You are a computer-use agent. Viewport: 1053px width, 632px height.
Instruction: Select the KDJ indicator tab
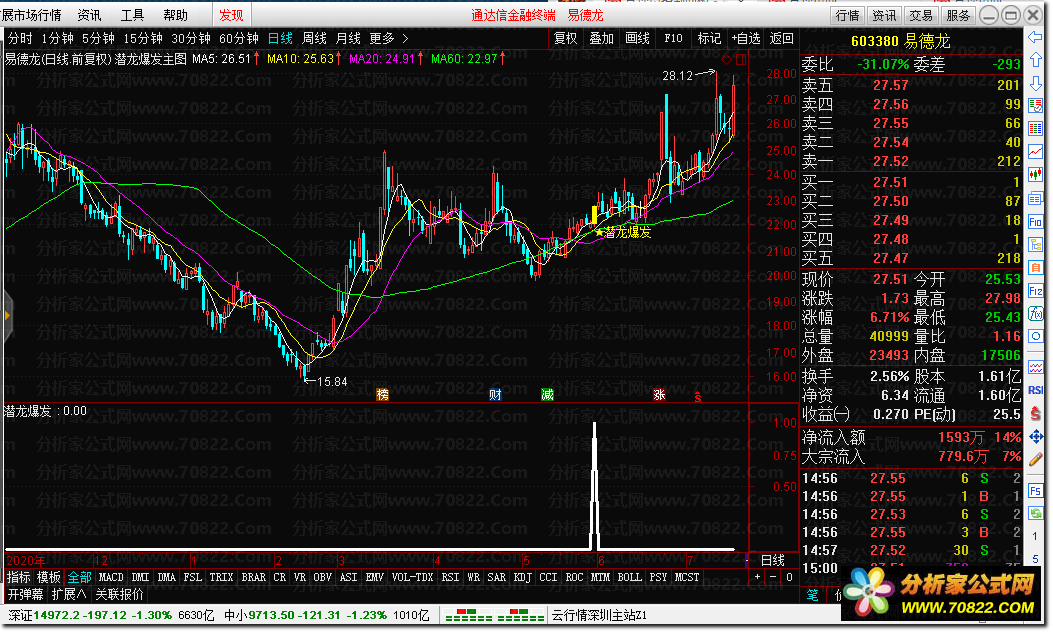click(522, 577)
